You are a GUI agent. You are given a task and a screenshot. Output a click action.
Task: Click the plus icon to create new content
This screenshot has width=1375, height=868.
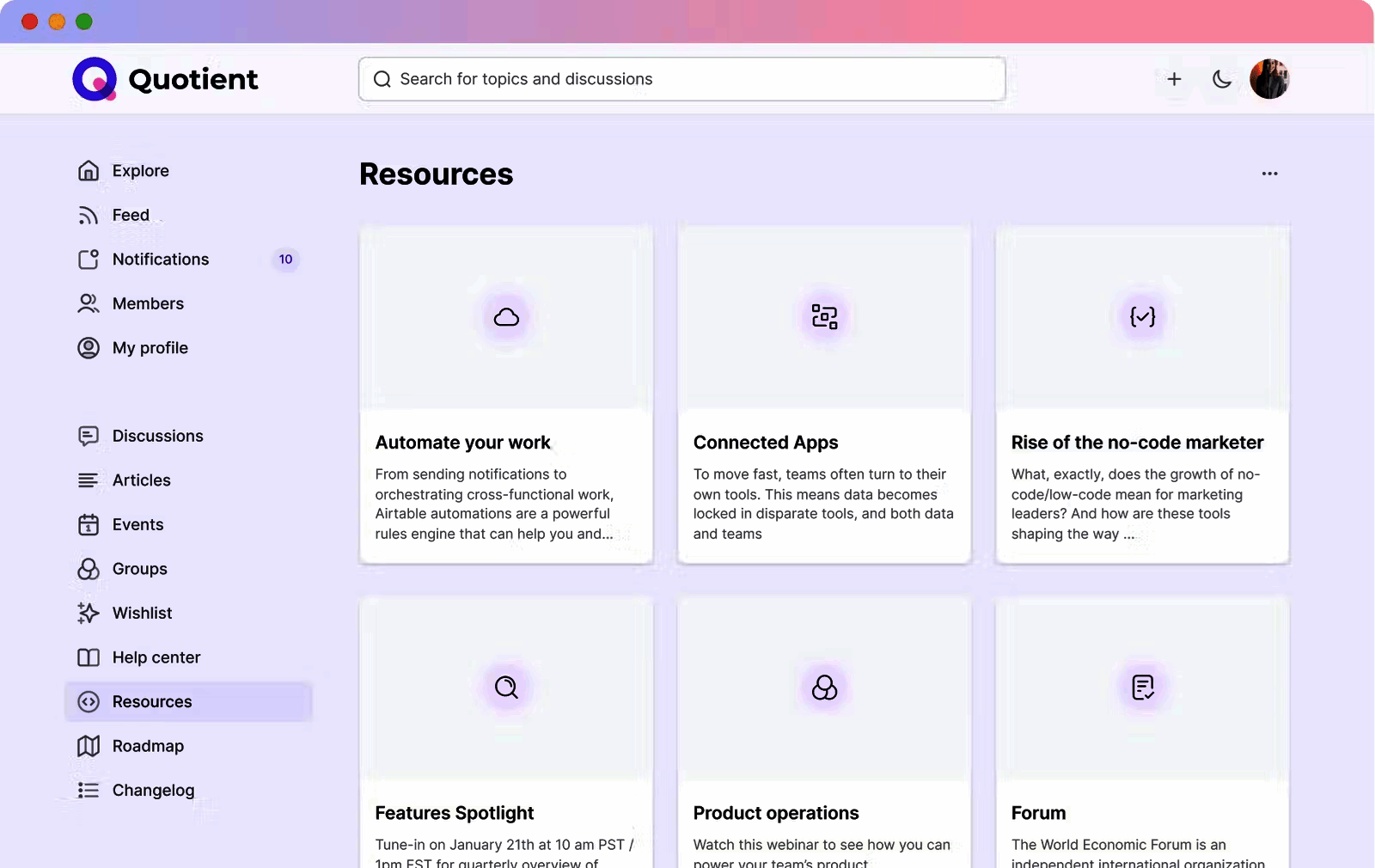1174,78
